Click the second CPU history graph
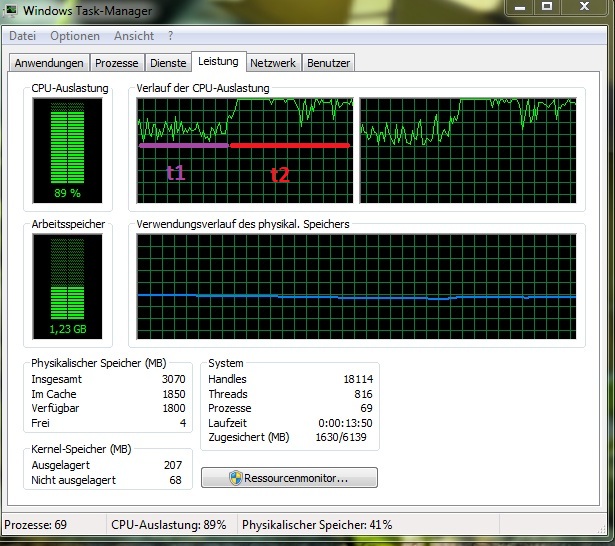This screenshot has width=615, height=546. [468, 151]
